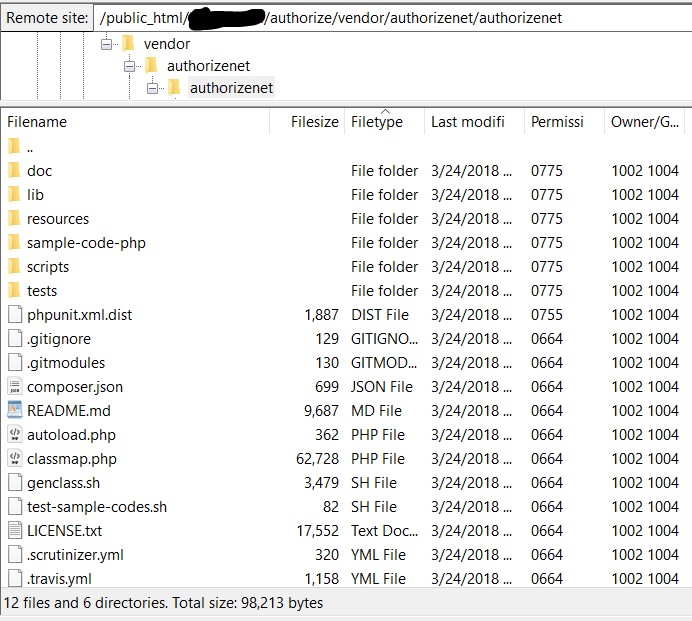Click the classmap.php file icon
The image size is (692, 621).
click(14, 458)
